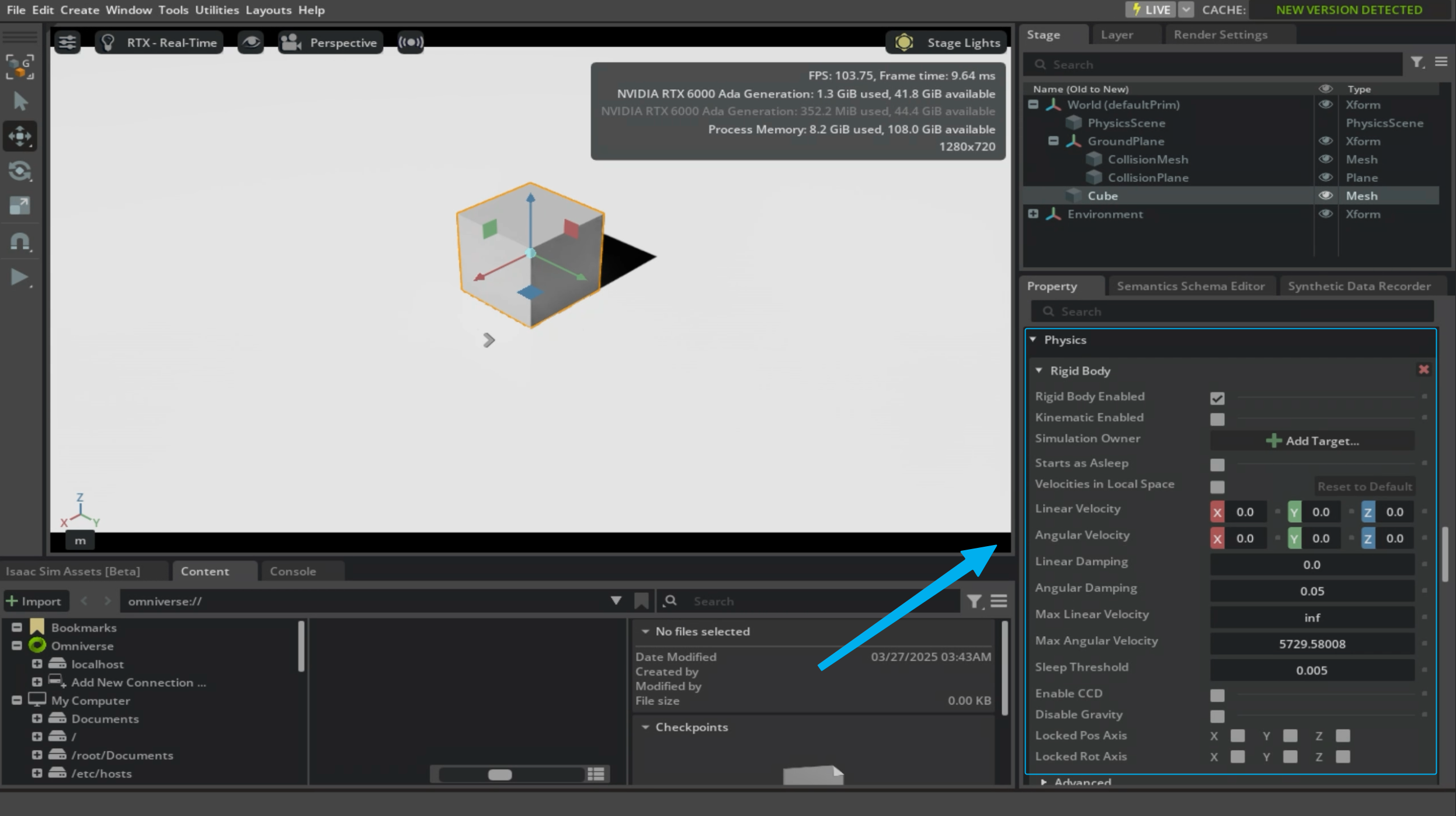Collapse the Physics section
The width and height of the screenshot is (1456, 816).
coord(1033,339)
